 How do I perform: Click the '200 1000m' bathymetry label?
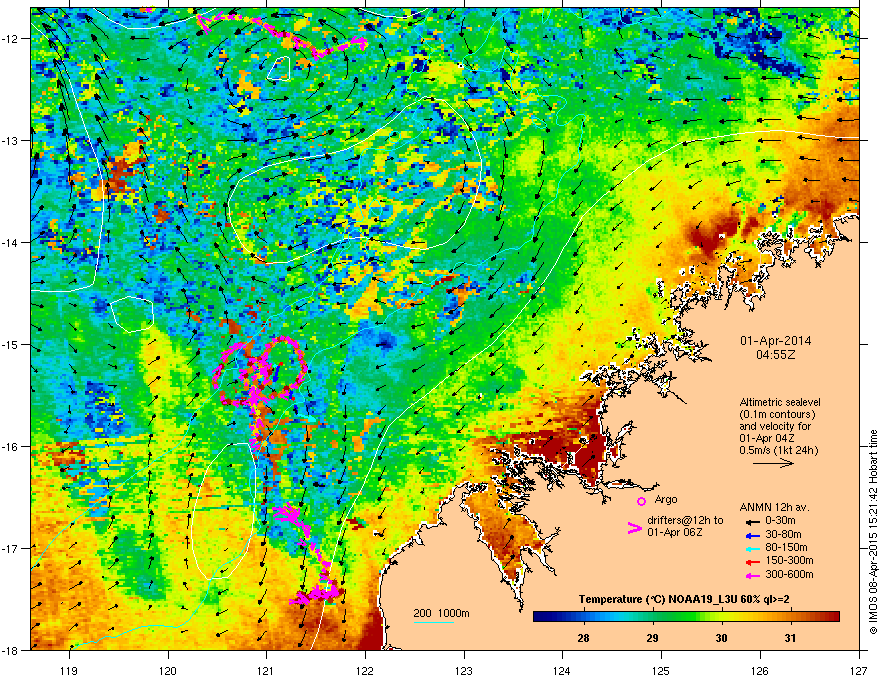441,613
